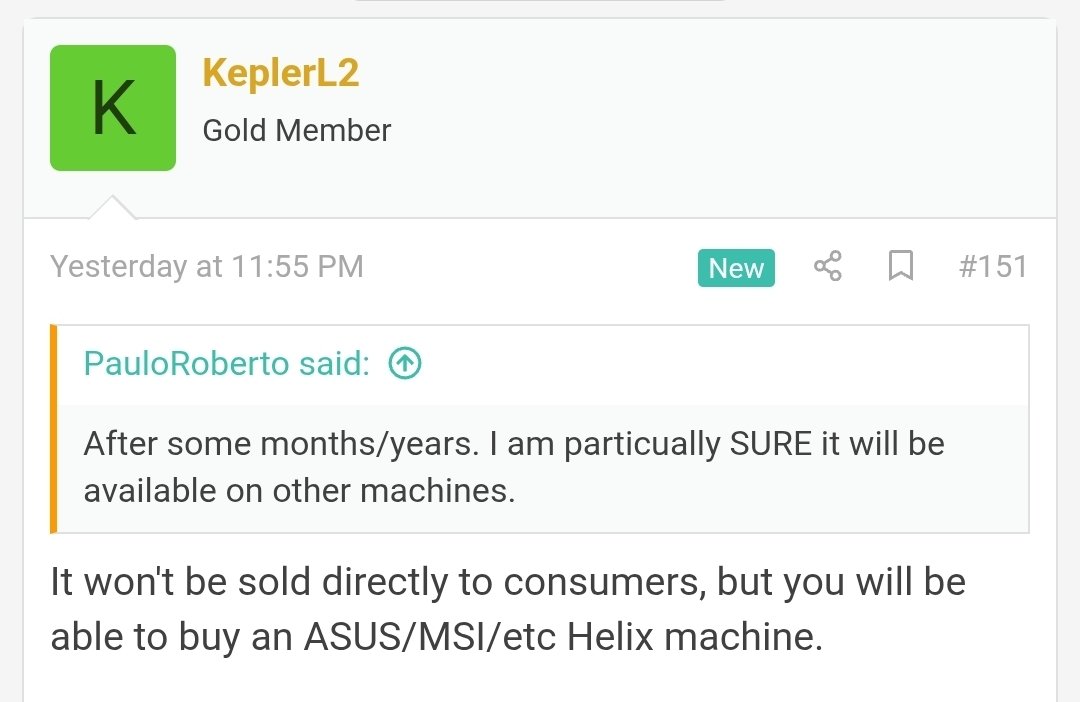Click the 'PauloRoberto said:' quote link
1080x702 pixels.
click(x=226, y=364)
